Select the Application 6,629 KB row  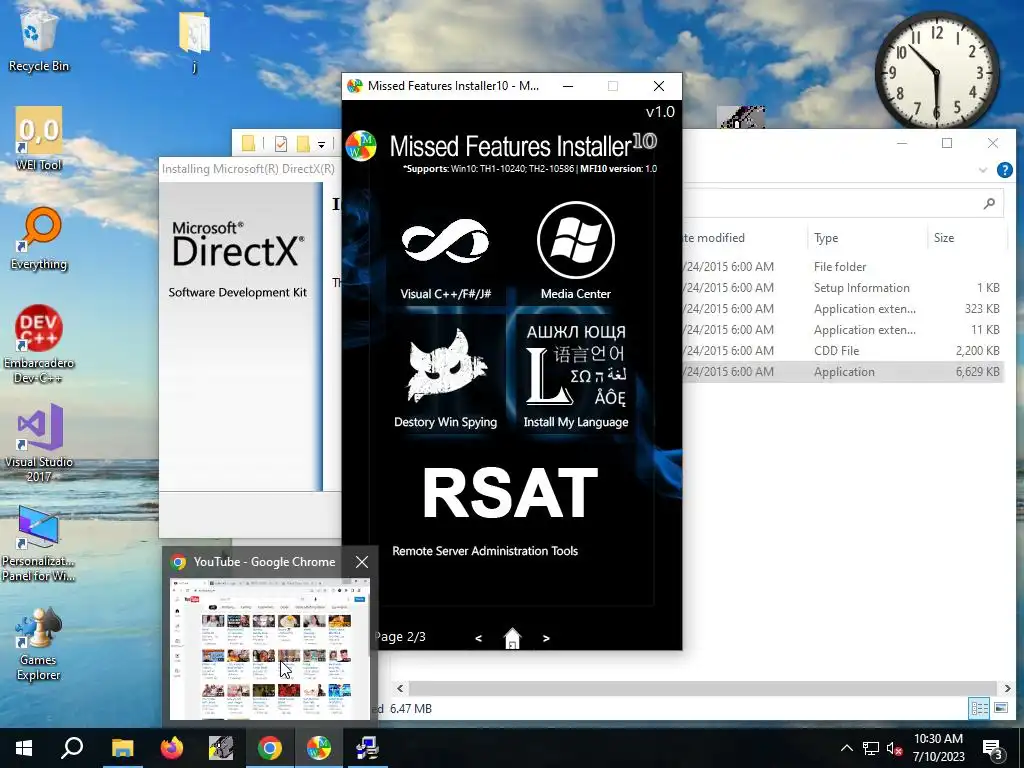[x=842, y=371]
